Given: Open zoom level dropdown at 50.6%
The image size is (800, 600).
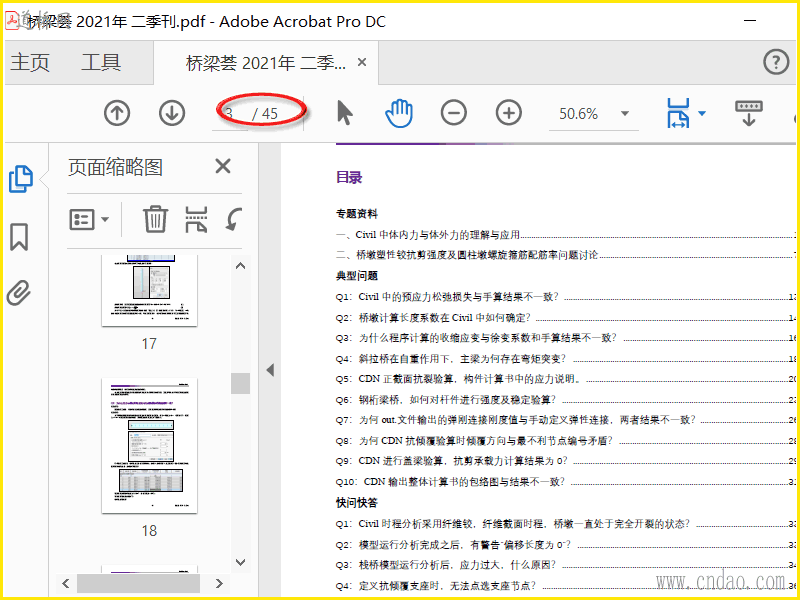Looking at the screenshot, I should click(624, 113).
